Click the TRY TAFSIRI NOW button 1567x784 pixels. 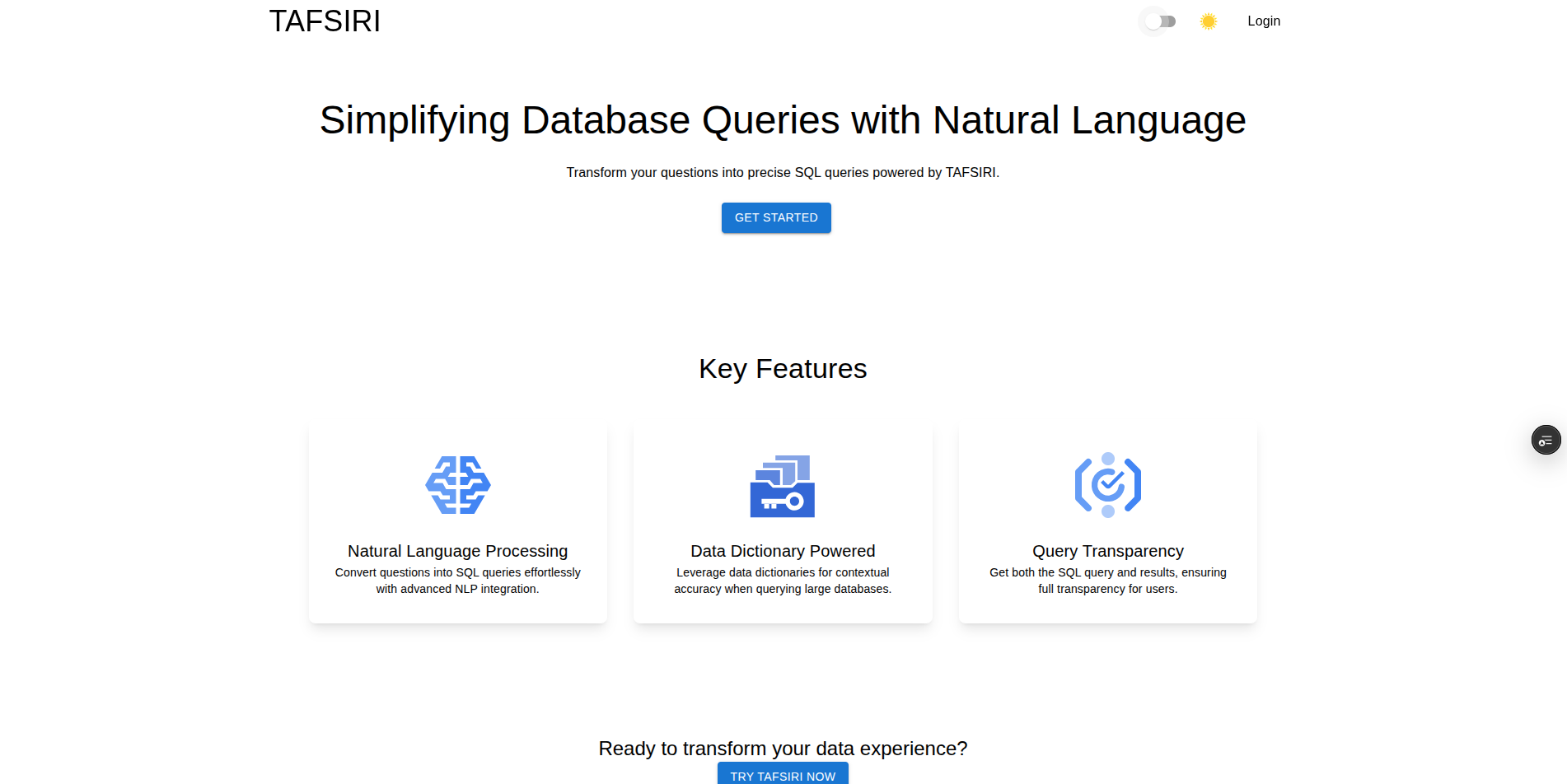782,775
